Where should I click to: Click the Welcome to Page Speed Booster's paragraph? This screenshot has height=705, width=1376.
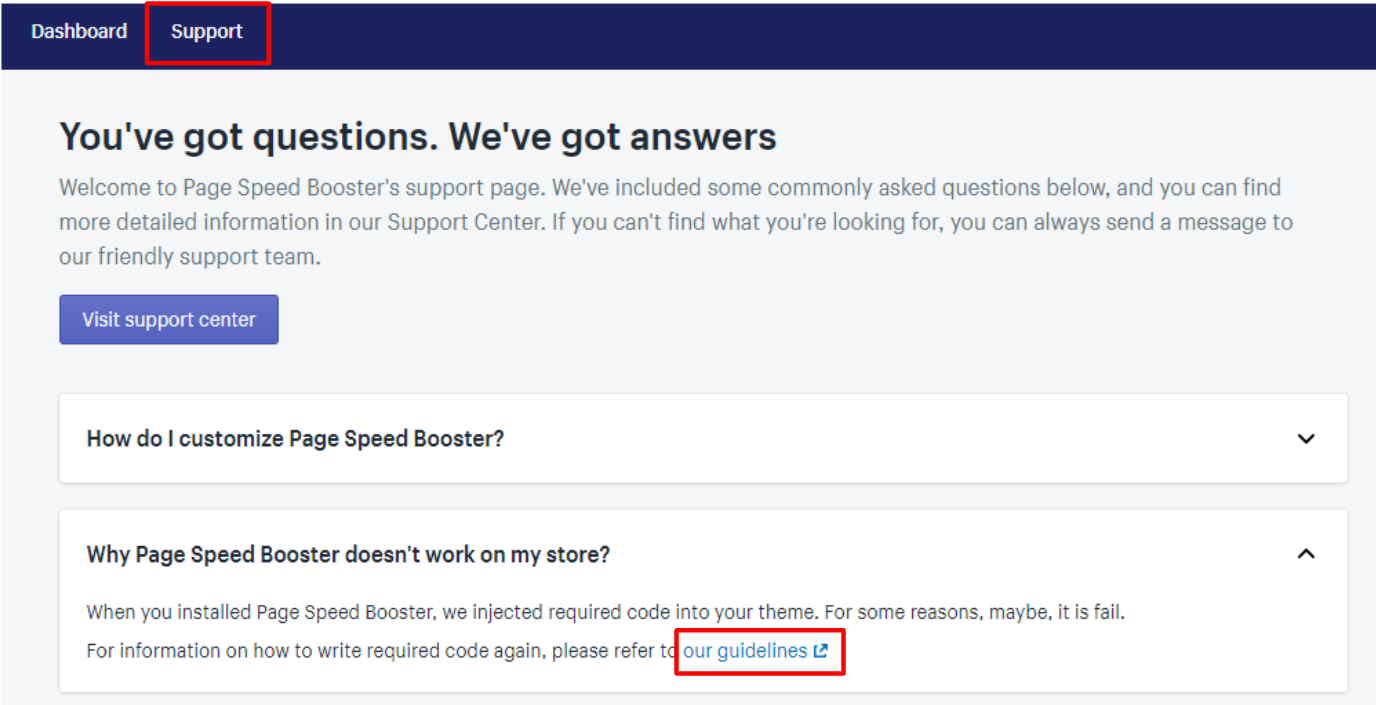676,222
